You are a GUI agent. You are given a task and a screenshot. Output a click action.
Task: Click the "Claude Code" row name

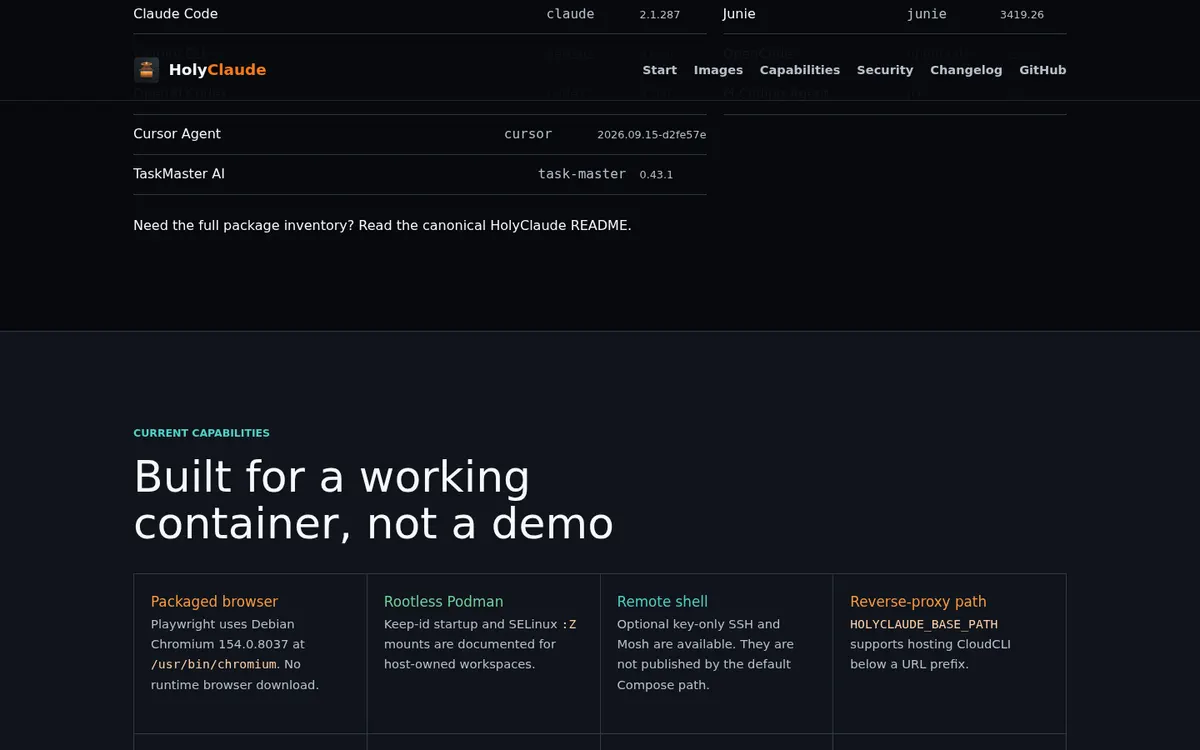tap(175, 14)
